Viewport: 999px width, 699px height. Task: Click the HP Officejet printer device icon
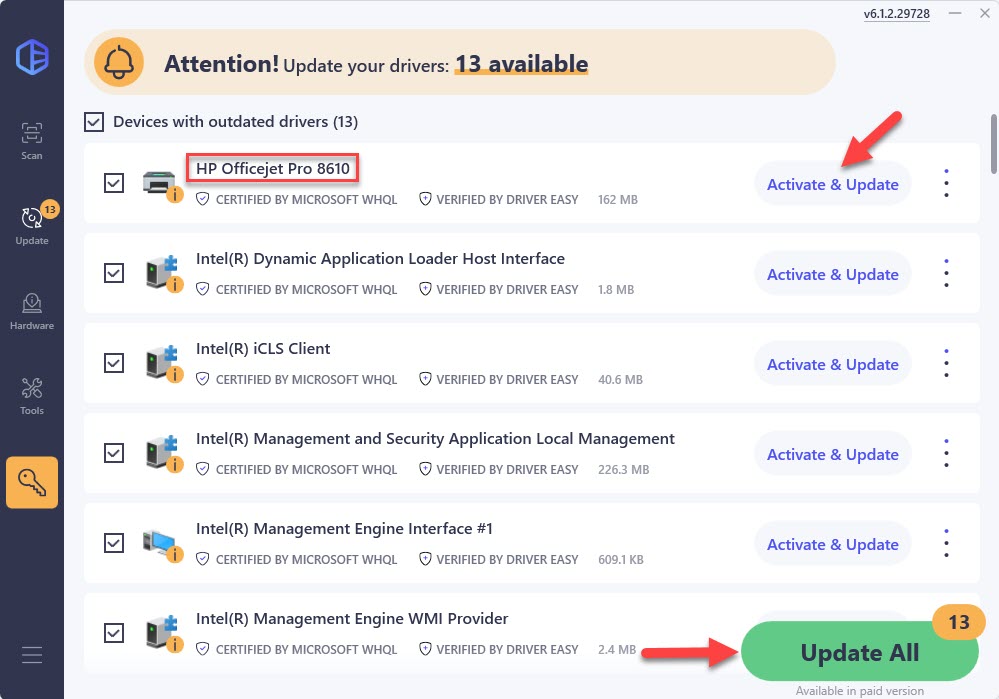159,184
